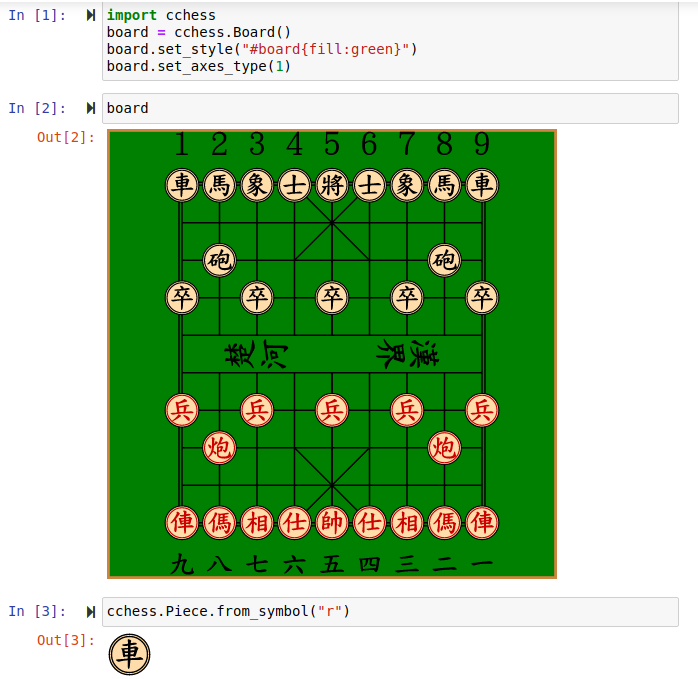Run the first cell using its run icon
The width and height of the screenshot is (698, 679).
tap(91, 16)
